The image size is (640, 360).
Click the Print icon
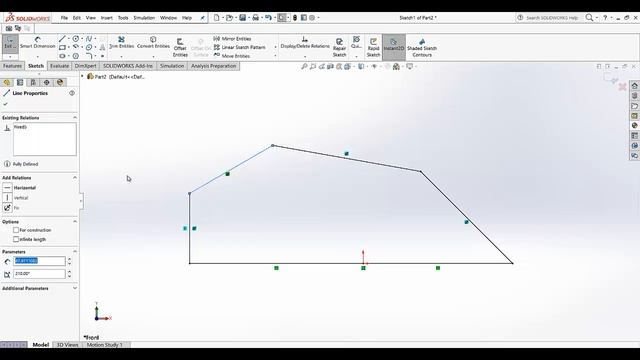tap(256, 18)
